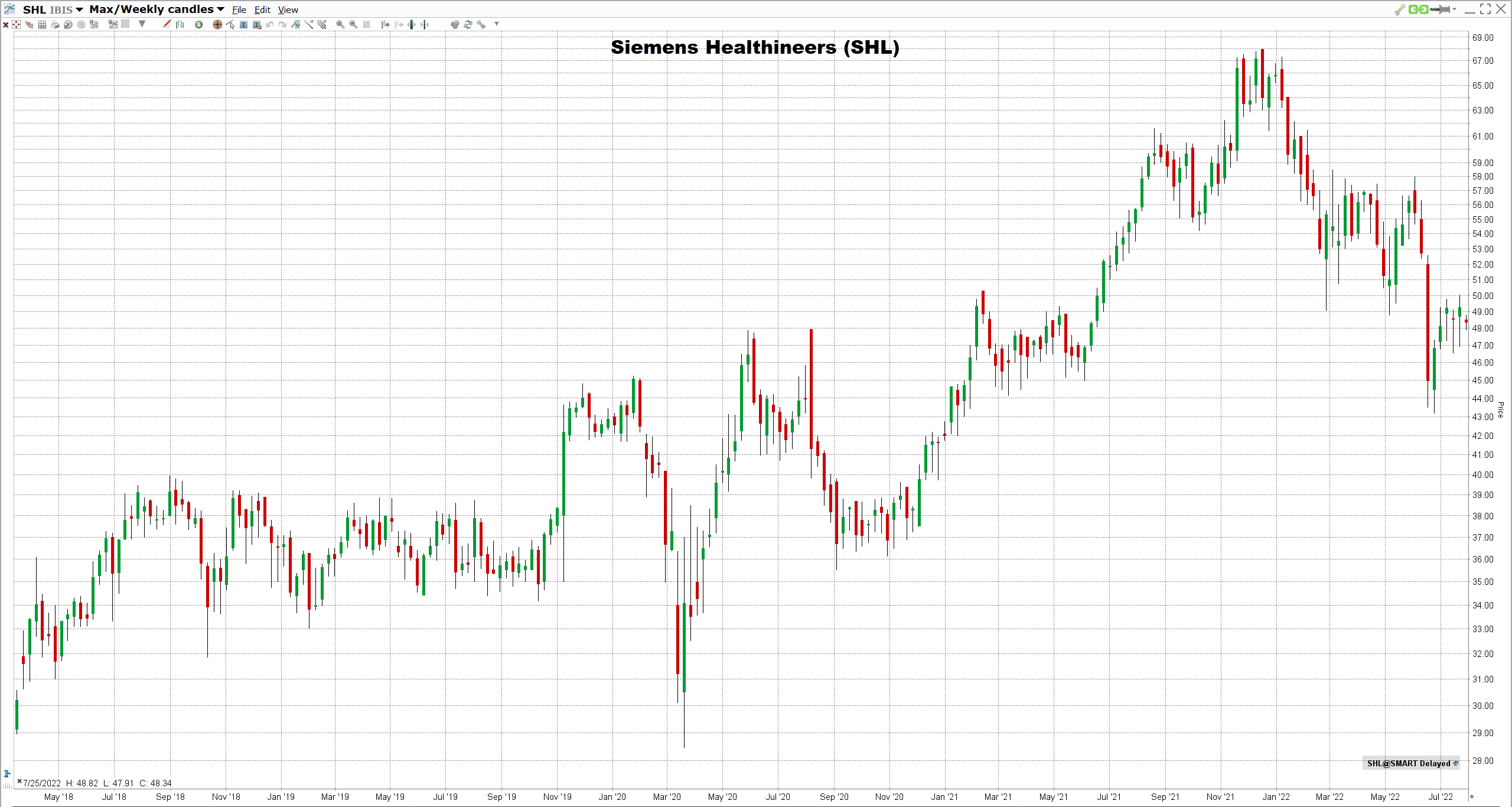Toggle the green chain link grouping icon
Viewport: 1512px width, 807px height.
click(x=1418, y=9)
